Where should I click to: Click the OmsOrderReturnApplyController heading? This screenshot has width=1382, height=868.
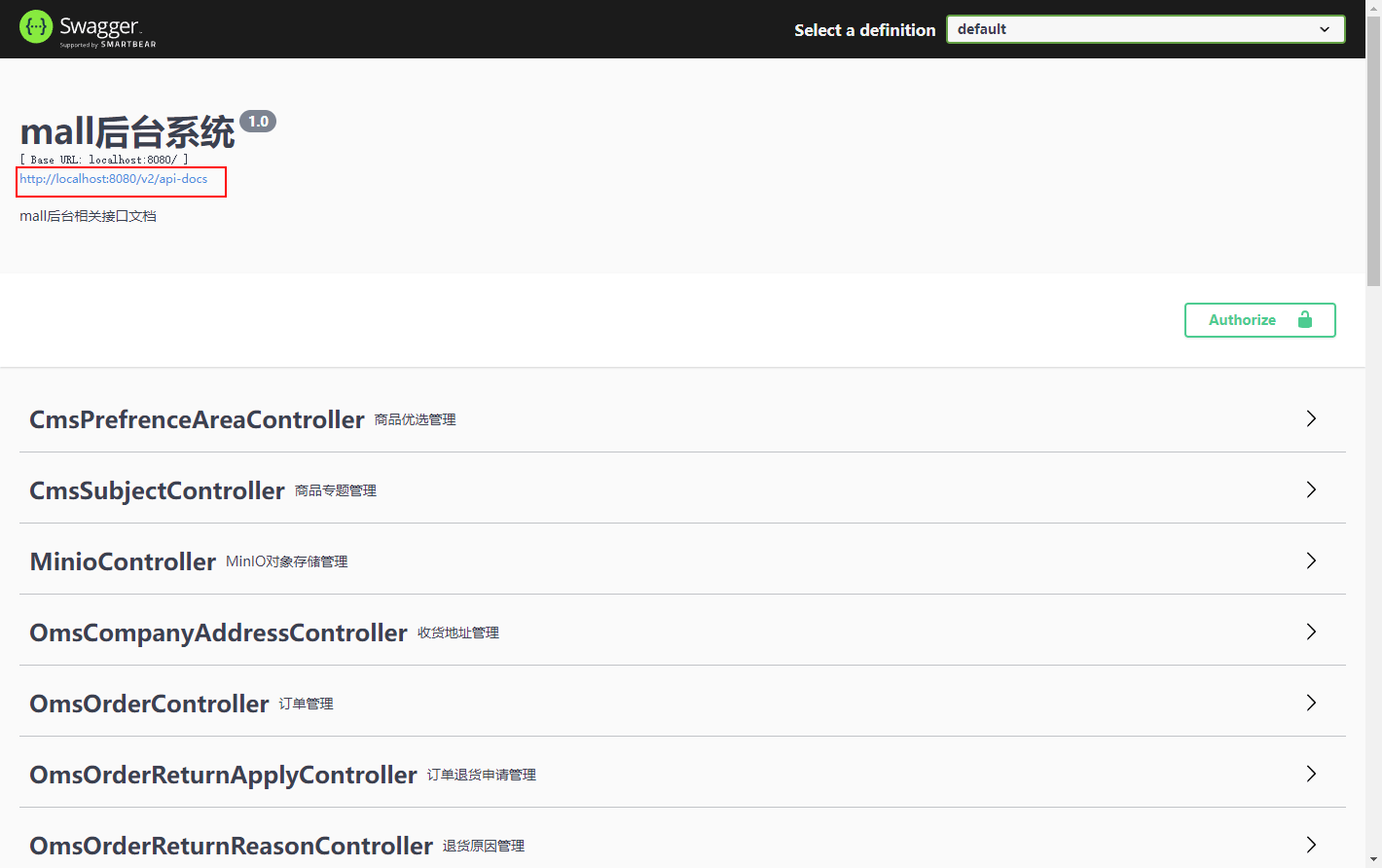pos(223,775)
